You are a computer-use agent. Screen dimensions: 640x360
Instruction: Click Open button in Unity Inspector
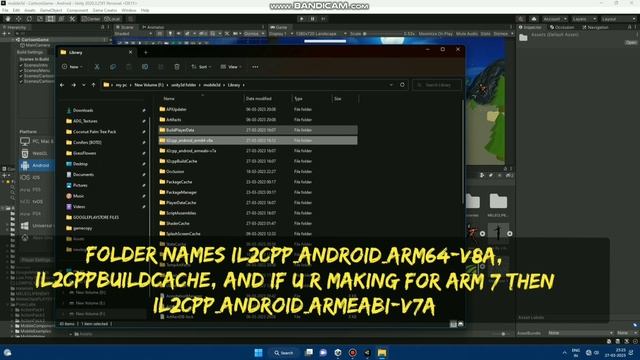(631, 42)
